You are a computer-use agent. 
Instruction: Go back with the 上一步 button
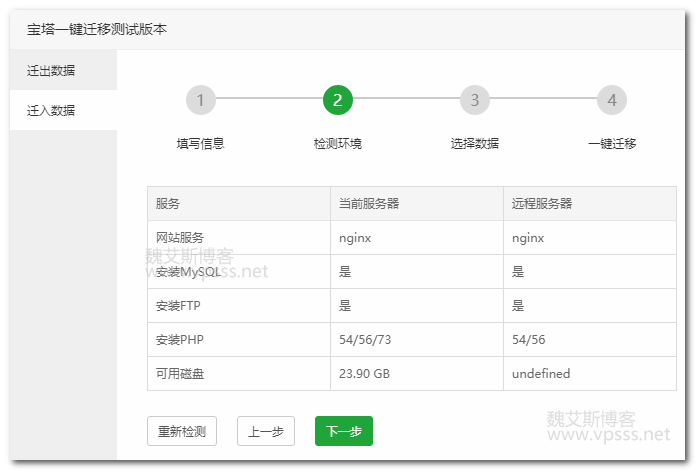click(266, 432)
